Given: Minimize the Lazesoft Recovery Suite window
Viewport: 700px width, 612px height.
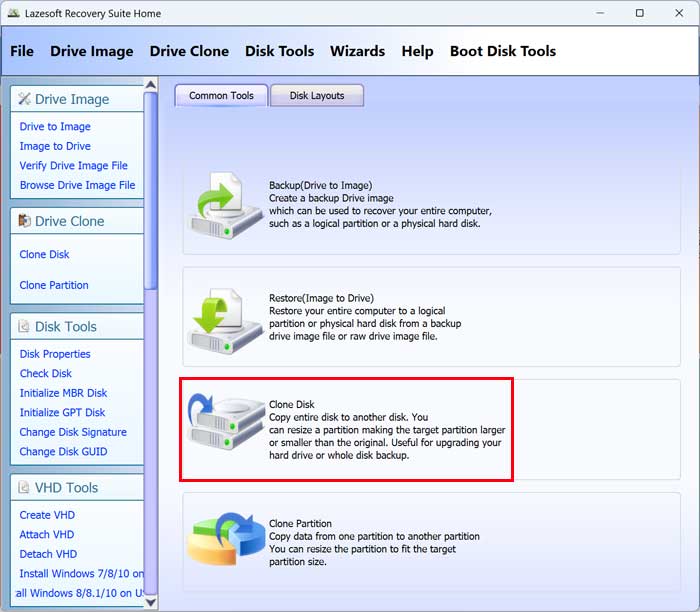Looking at the screenshot, I should pyautogui.click(x=600, y=13).
